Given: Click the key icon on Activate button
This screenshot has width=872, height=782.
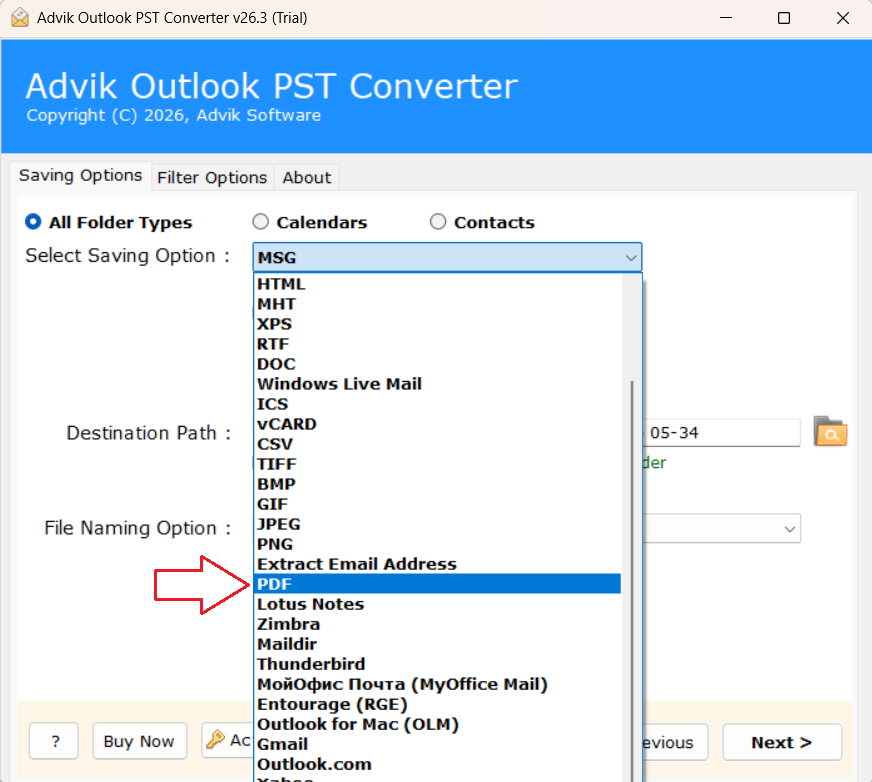Looking at the screenshot, I should (x=215, y=739).
